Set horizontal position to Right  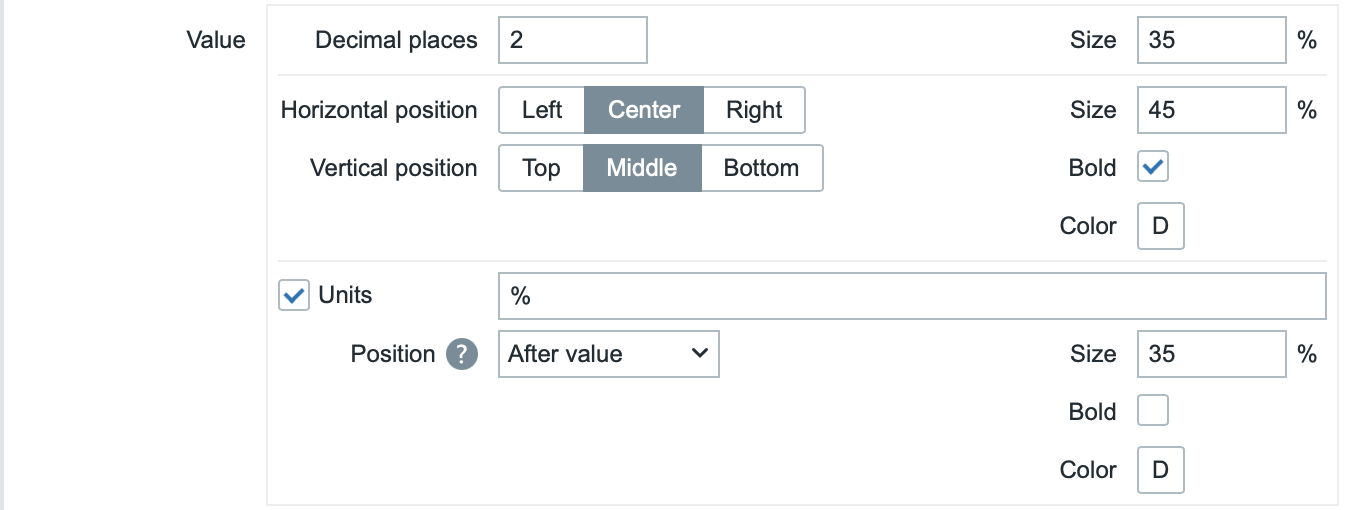(x=754, y=110)
